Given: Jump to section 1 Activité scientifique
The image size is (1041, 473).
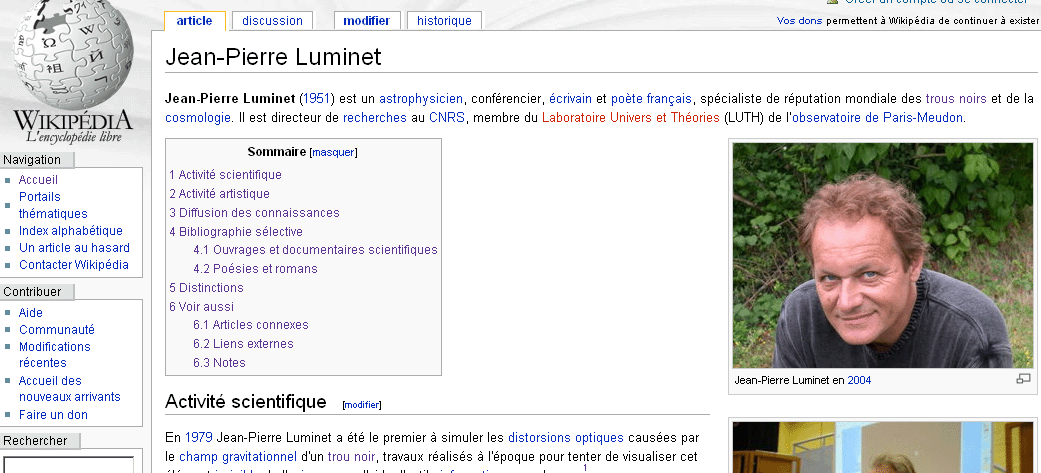Looking at the screenshot, I should click(x=225, y=175).
